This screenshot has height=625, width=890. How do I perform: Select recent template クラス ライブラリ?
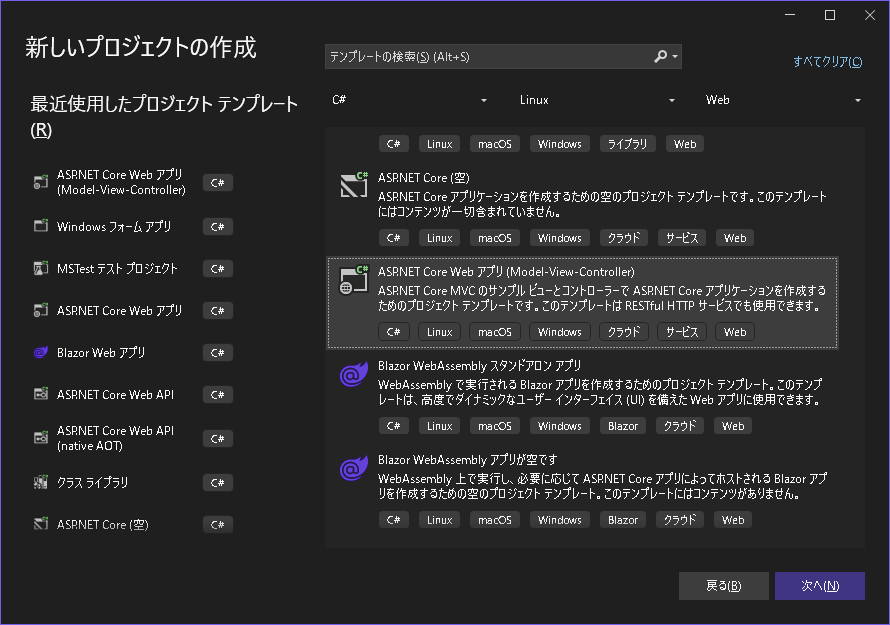pyautogui.click(x=133, y=483)
